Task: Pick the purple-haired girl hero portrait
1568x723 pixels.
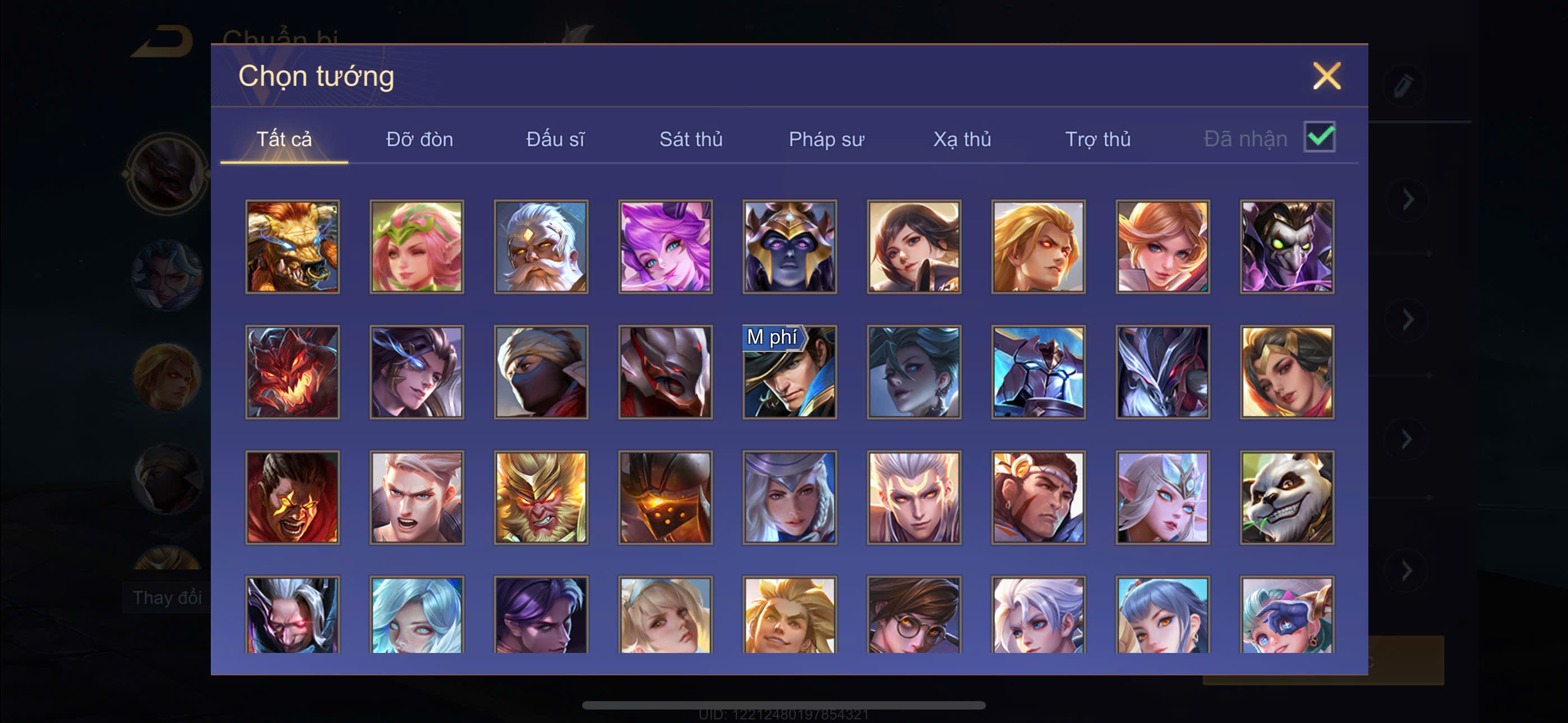Action: [x=665, y=246]
